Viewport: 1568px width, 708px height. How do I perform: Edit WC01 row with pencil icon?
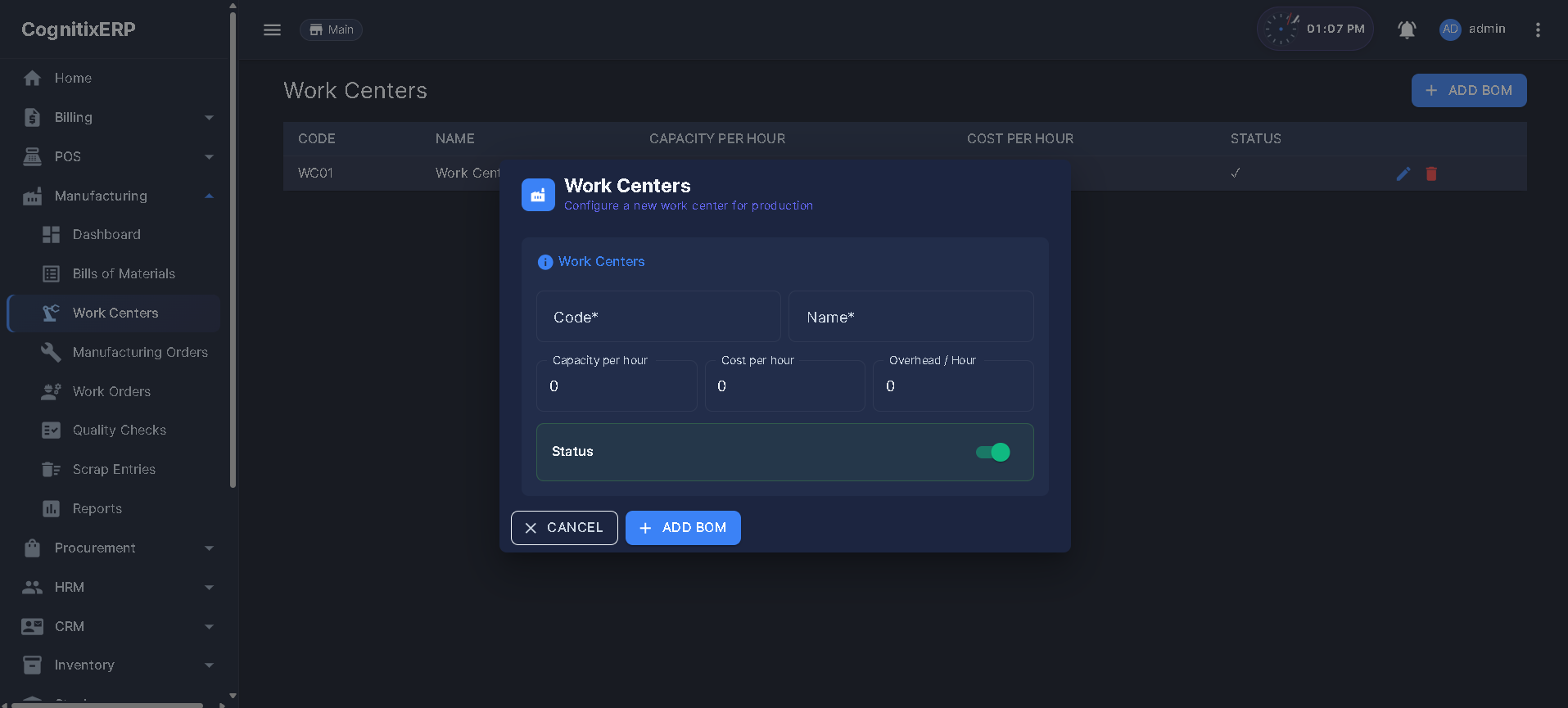1403,174
